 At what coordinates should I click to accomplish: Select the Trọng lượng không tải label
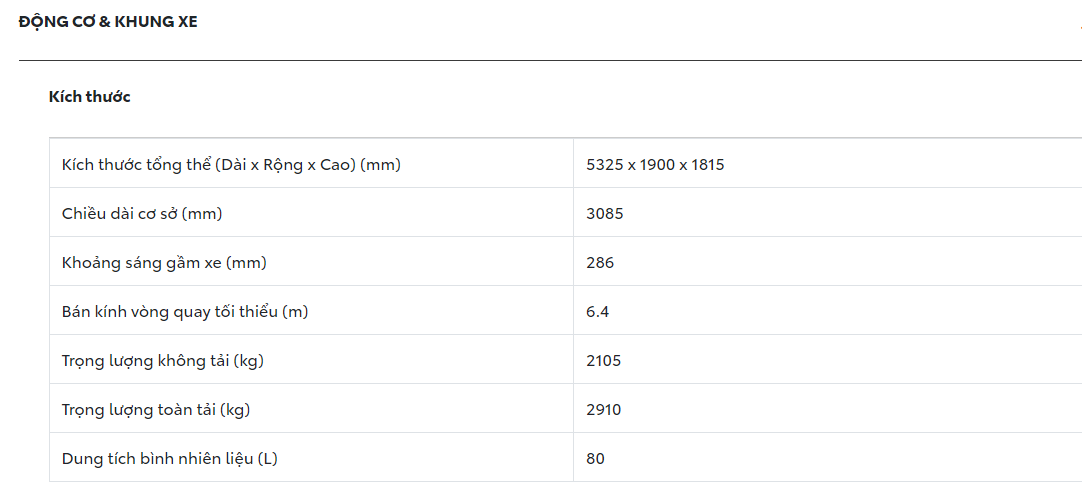[163, 361]
